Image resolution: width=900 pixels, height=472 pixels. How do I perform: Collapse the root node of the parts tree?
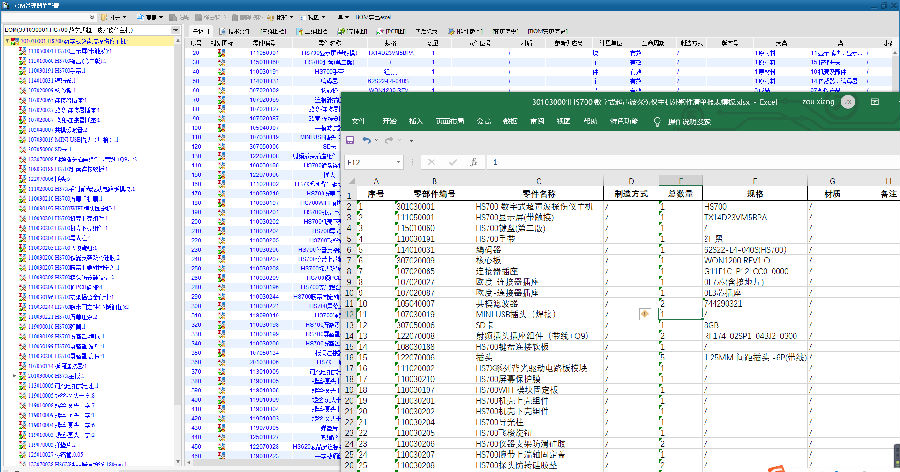[5, 41]
